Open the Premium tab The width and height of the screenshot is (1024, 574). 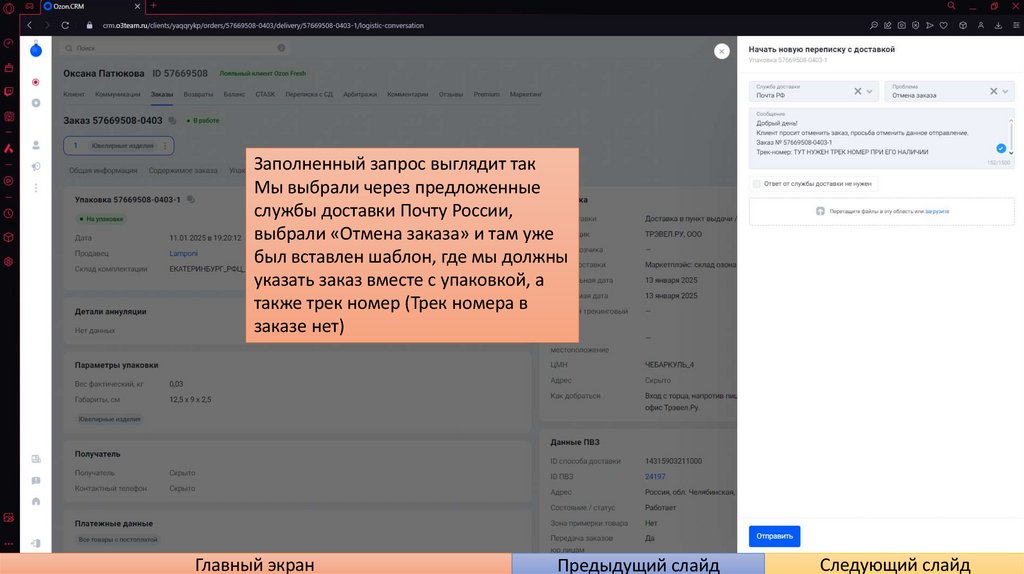click(x=487, y=94)
